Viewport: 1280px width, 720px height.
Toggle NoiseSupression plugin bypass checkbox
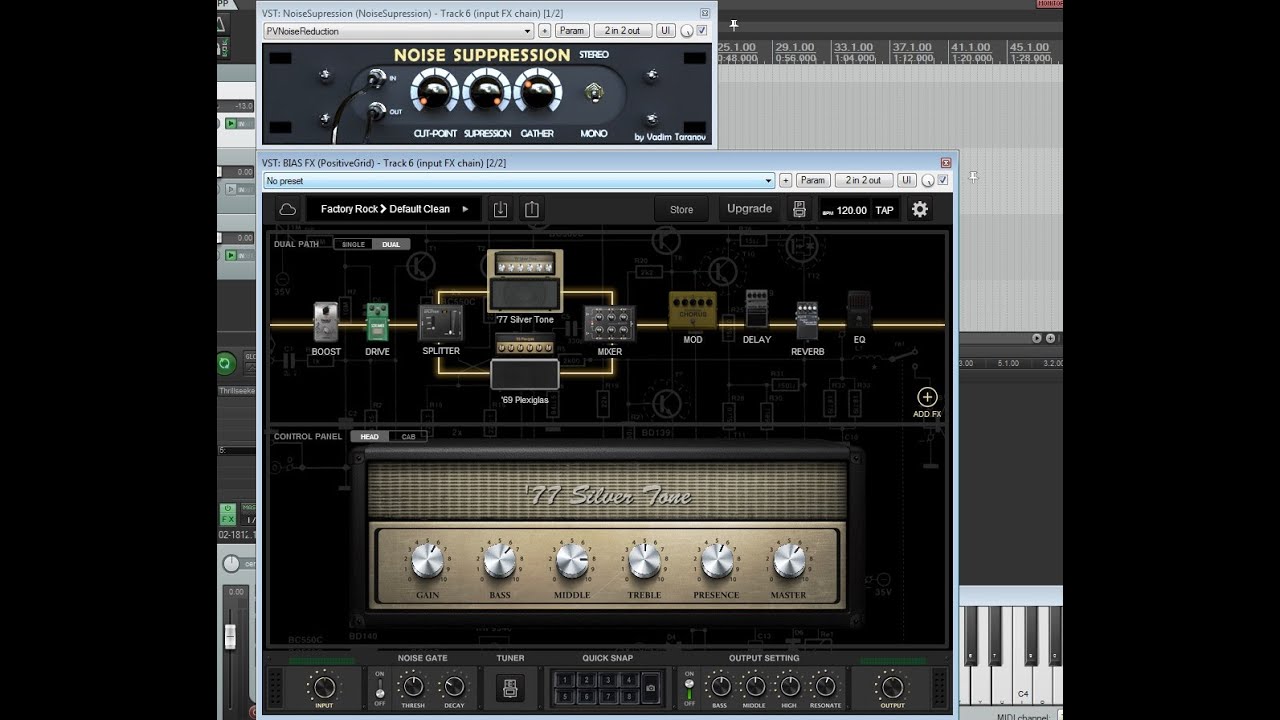click(701, 30)
